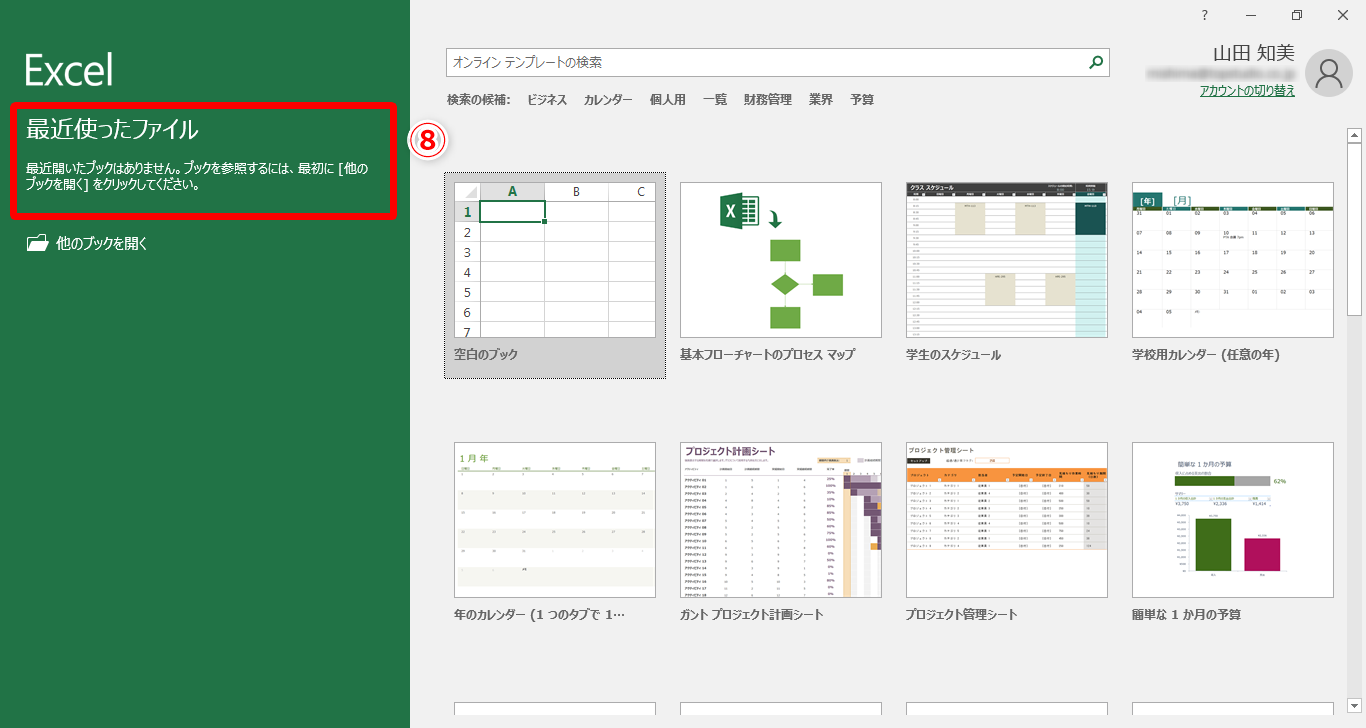Viewport: 1366px width, 728px height.
Task: Click the user account avatar icon
Action: (x=1329, y=72)
